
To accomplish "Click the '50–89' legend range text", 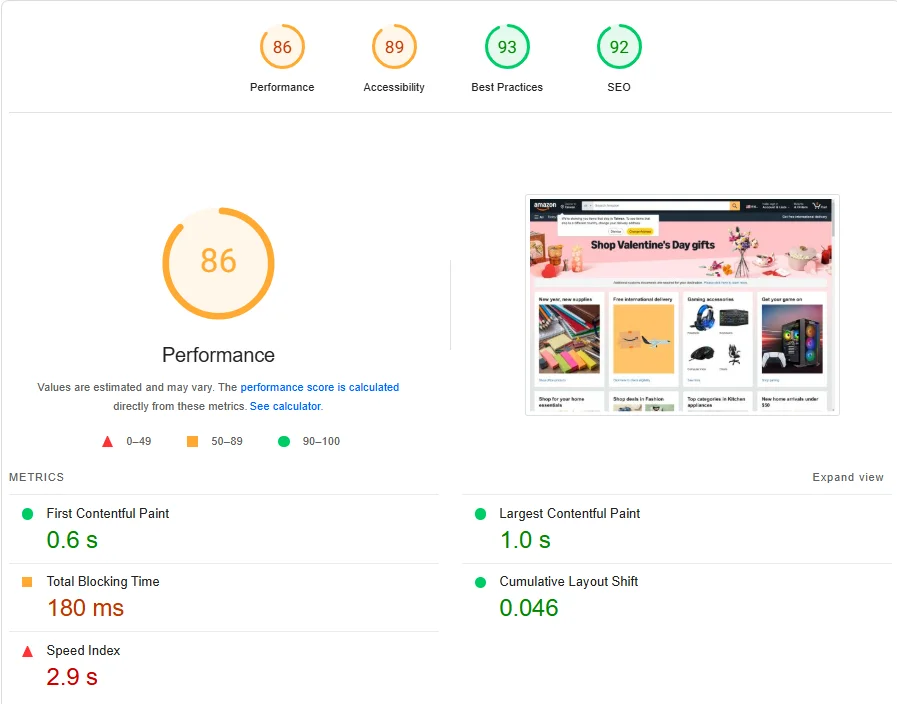I will coord(227,442).
